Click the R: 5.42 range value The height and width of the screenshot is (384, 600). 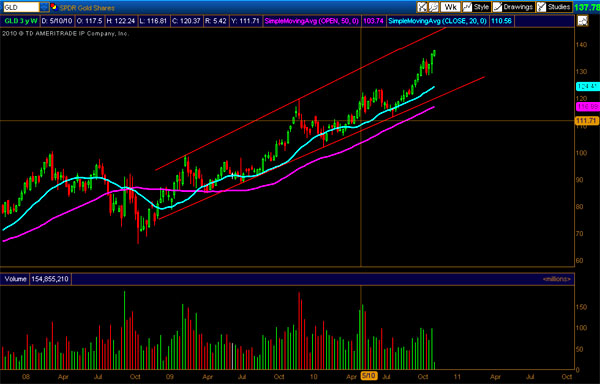tap(216, 21)
